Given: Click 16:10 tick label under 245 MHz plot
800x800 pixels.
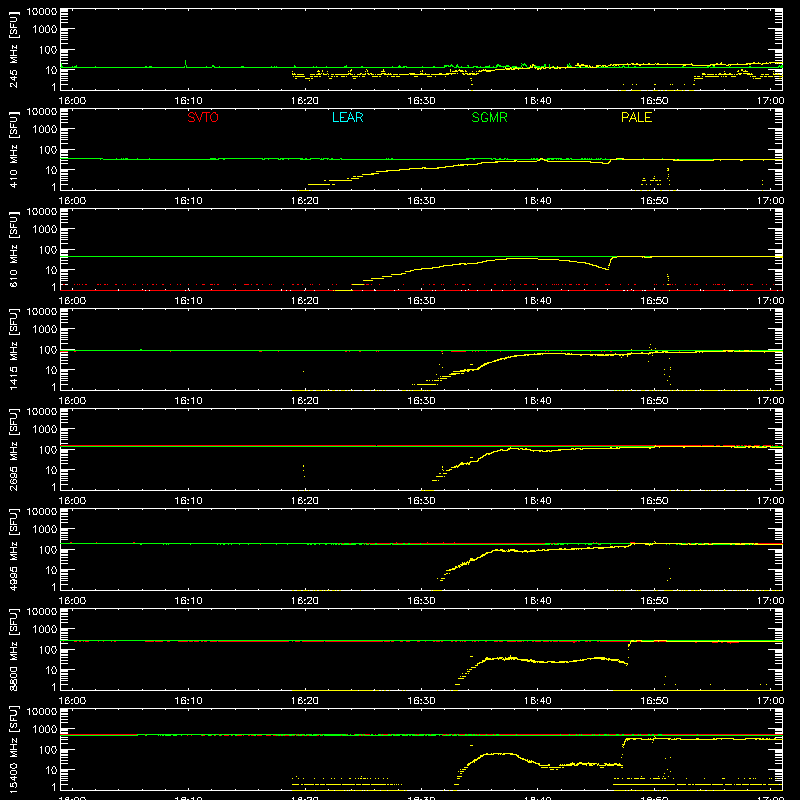Looking at the screenshot, I should coord(188,101).
